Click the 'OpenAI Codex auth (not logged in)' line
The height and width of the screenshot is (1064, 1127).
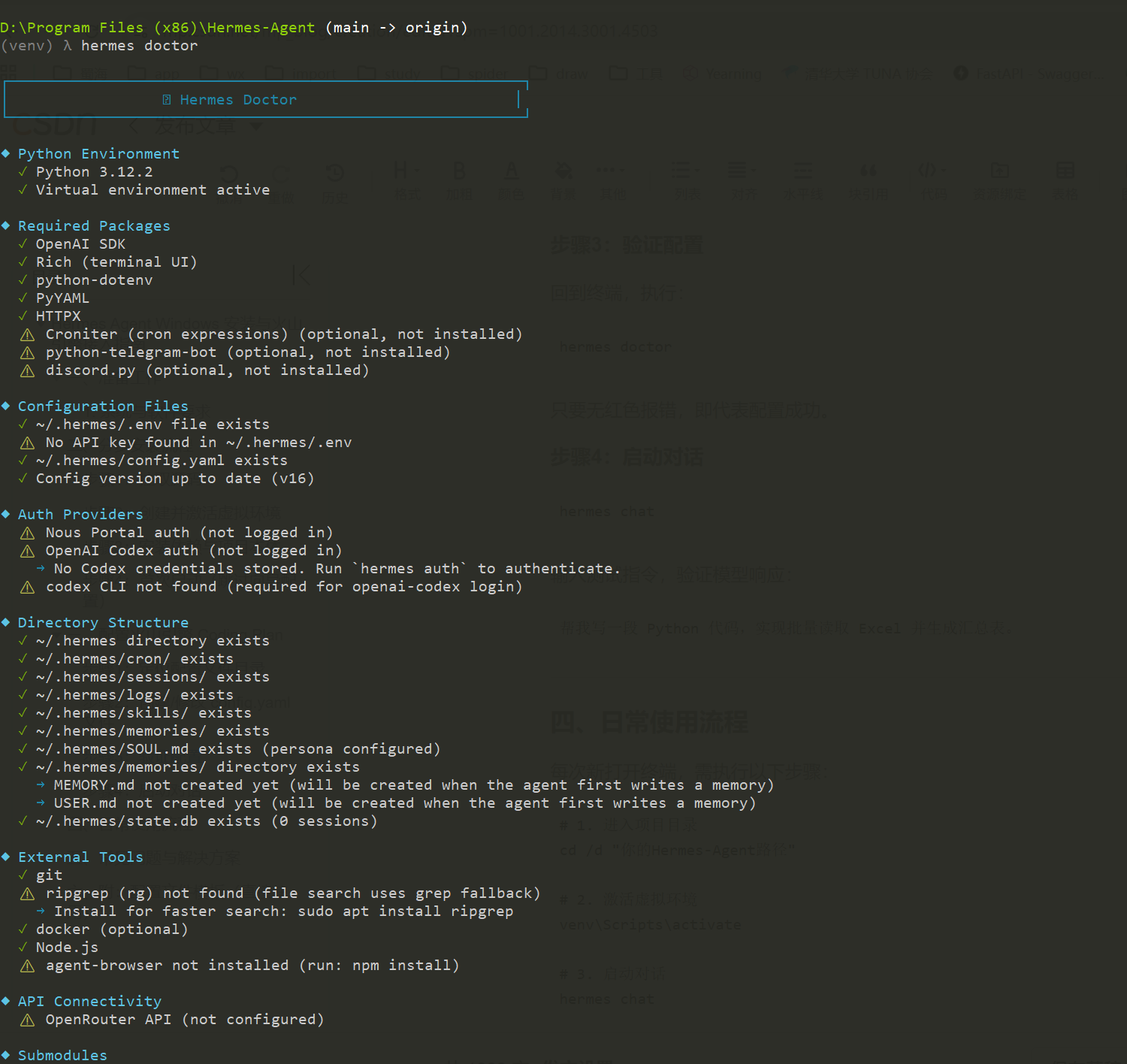194,551
